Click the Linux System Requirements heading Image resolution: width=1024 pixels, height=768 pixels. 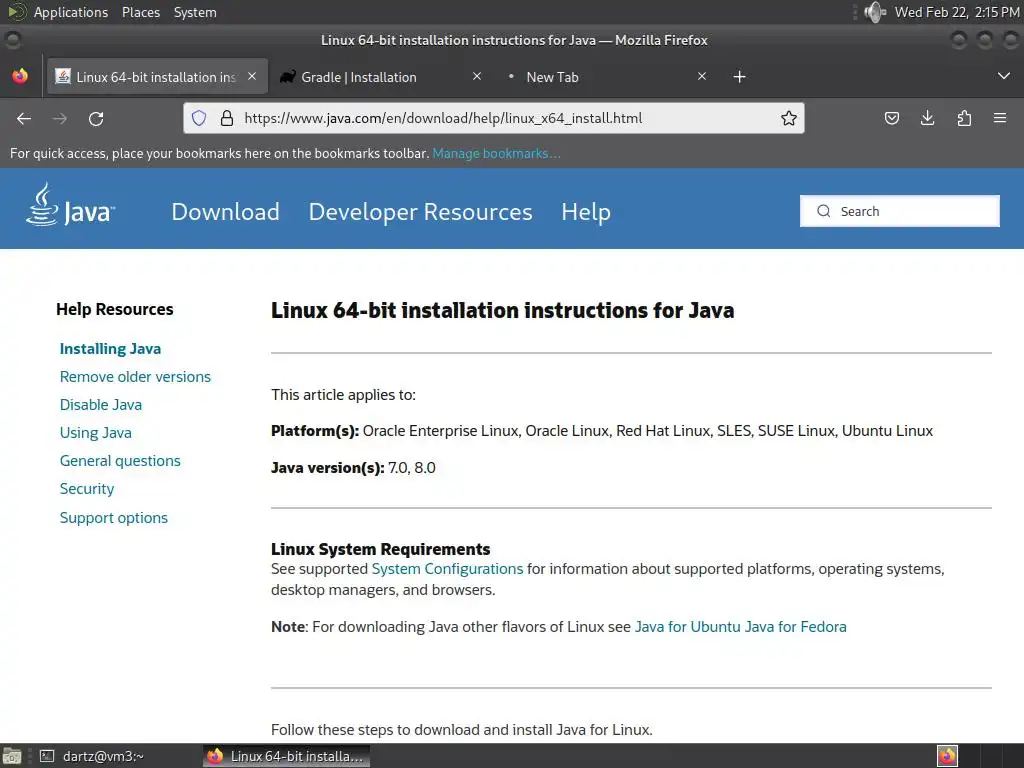tap(381, 549)
